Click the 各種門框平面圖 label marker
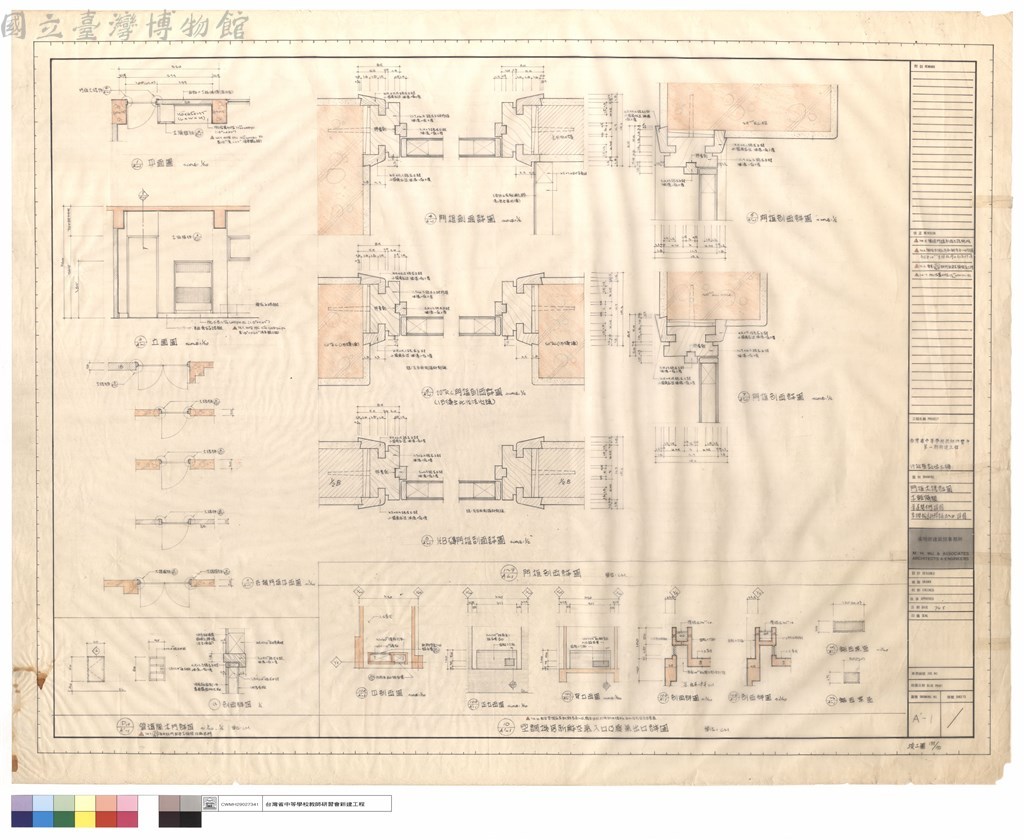The height and width of the screenshot is (840, 1024). 248,583
